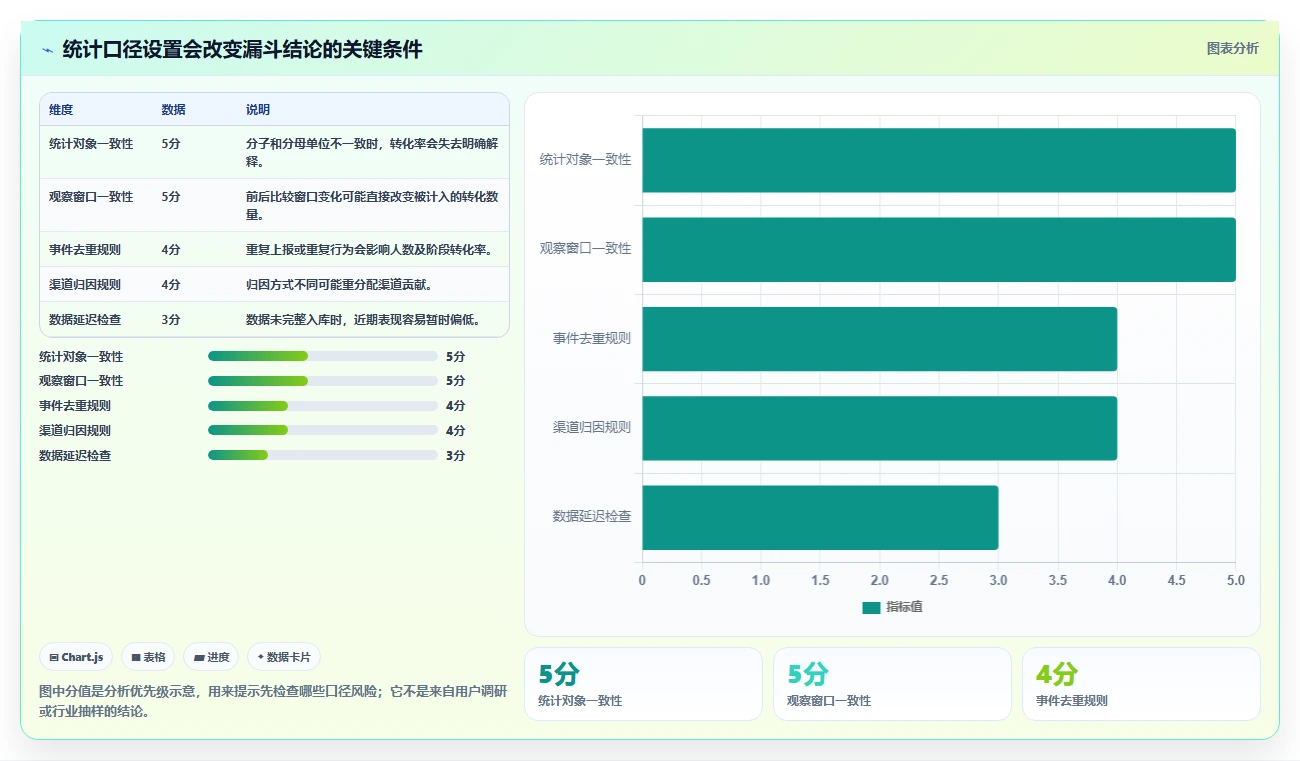Click the 维度 table column header
This screenshot has width=1300, height=761.
[x=61, y=110]
